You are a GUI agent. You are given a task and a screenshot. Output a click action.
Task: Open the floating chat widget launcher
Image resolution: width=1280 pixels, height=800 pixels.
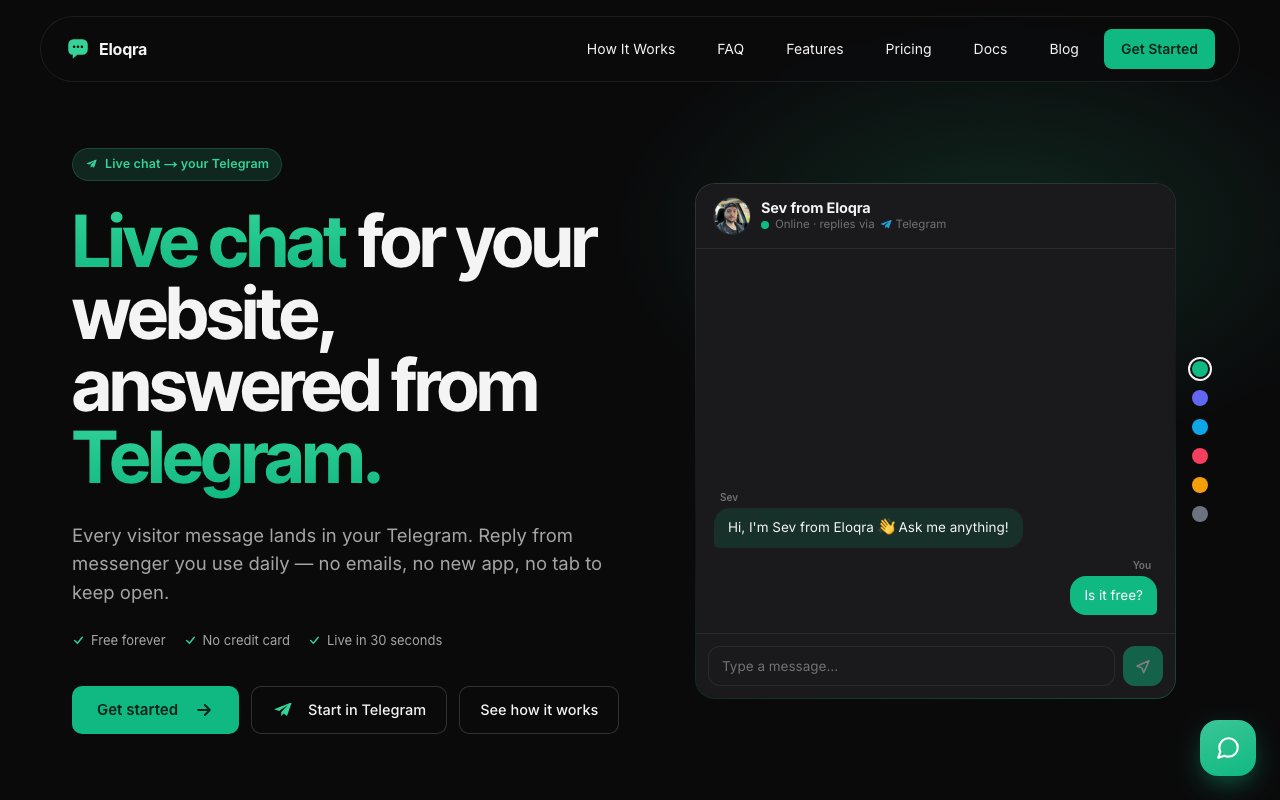pyautogui.click(x=1228, y=748)
